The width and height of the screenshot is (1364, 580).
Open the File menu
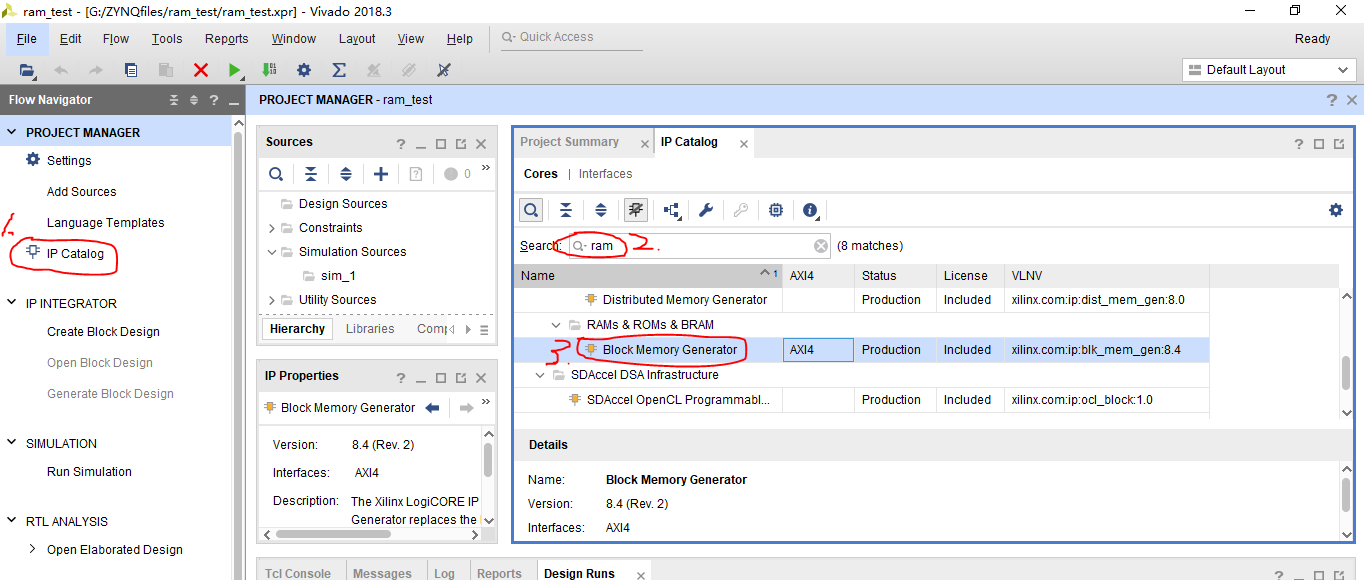27,39
